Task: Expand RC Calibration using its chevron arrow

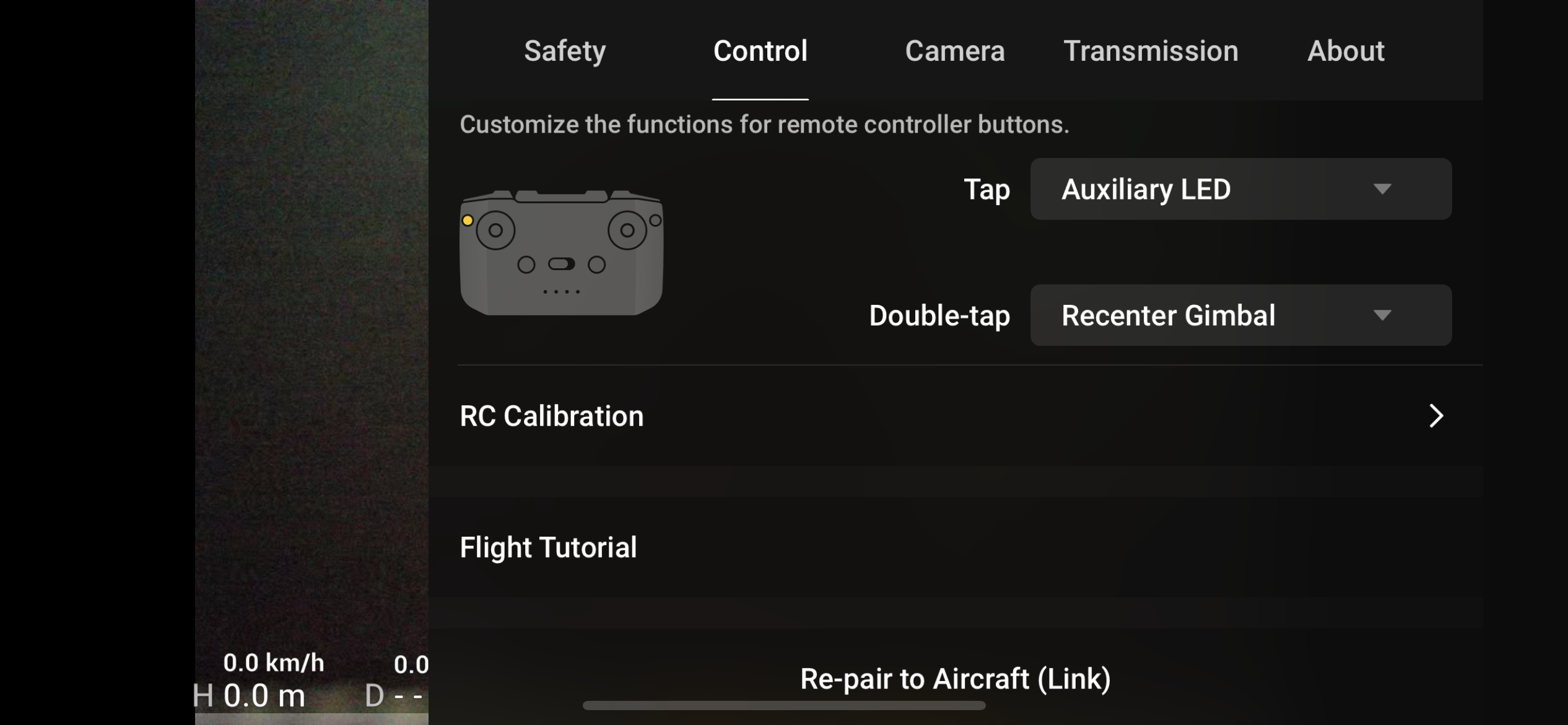Action: pyautogui.click(x=1435, y=416)
